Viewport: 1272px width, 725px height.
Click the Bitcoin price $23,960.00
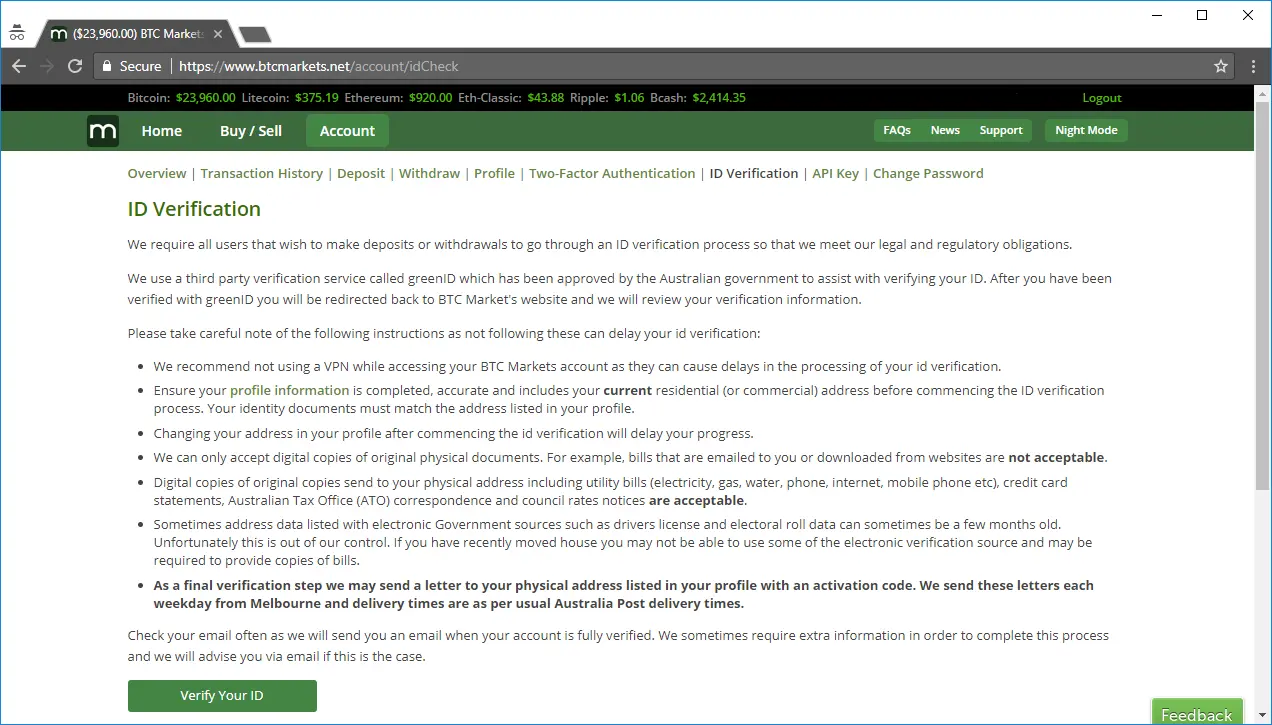(x=206, y=98)
